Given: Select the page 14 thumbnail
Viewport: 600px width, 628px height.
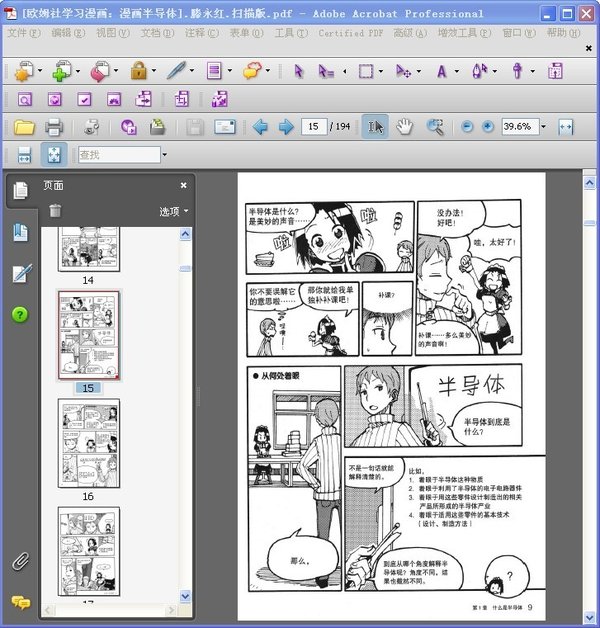Looking at the screenshot, I should click(89, 249).
